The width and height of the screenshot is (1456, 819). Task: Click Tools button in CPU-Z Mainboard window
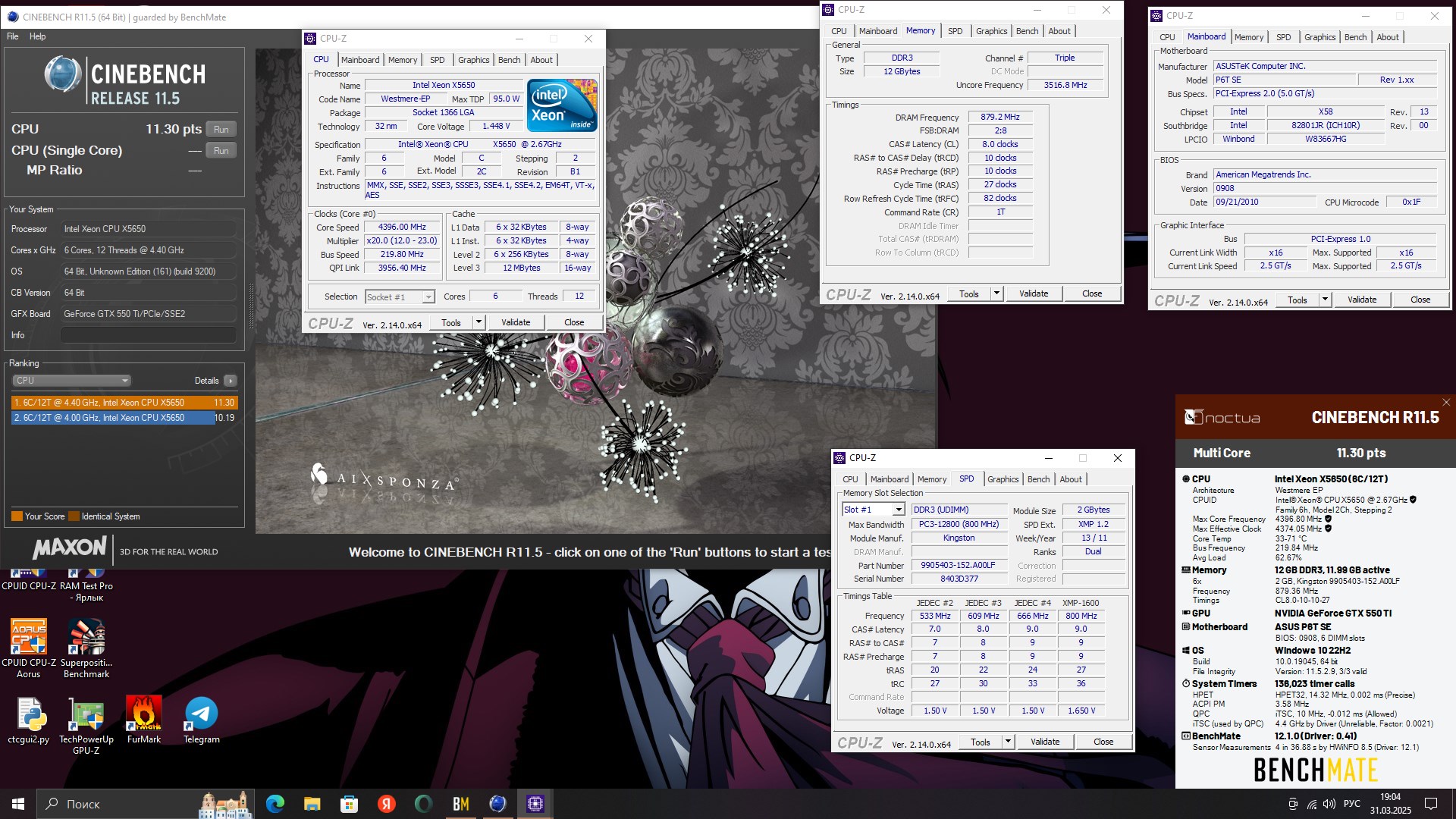1298,300
